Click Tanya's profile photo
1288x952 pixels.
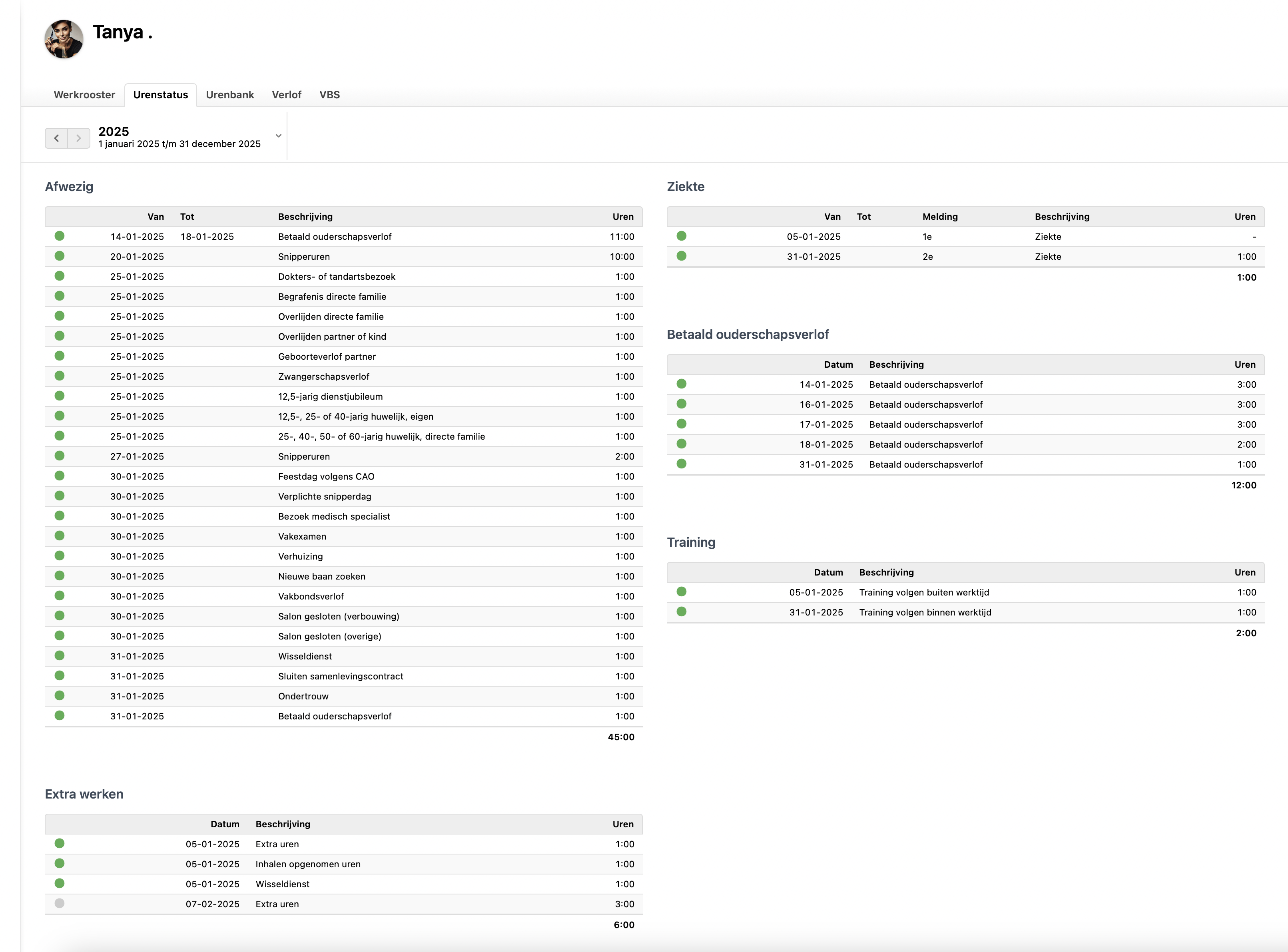click(64, 39)
